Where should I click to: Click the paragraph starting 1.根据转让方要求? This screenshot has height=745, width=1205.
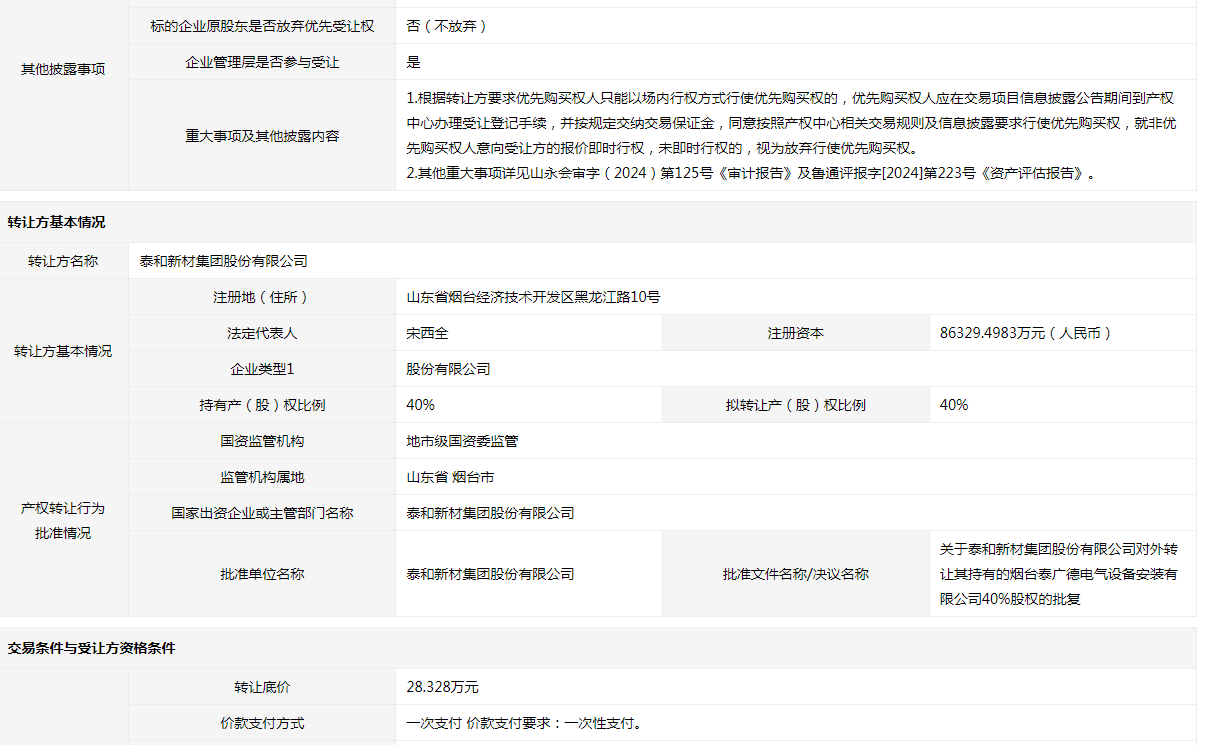[791, 123]
